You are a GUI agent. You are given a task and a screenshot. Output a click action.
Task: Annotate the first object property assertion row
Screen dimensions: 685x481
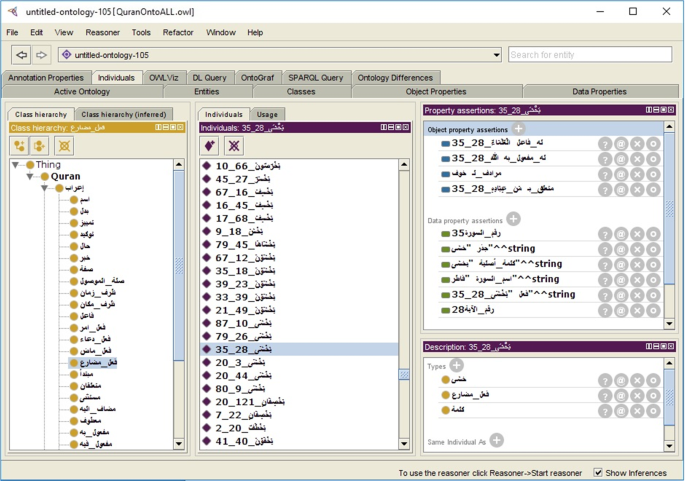click(x=621, y=144)
